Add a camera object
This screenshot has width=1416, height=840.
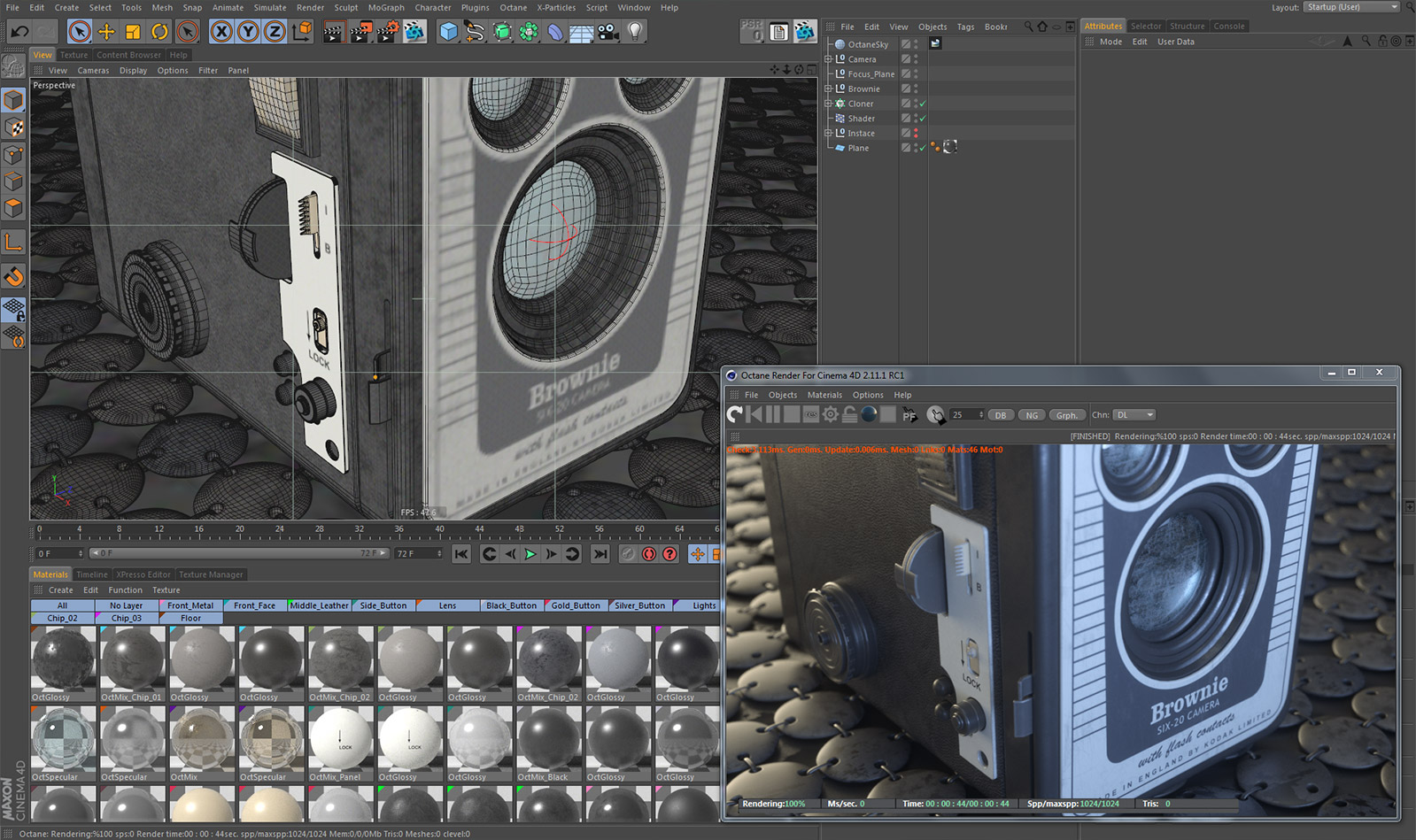point(608,32)
